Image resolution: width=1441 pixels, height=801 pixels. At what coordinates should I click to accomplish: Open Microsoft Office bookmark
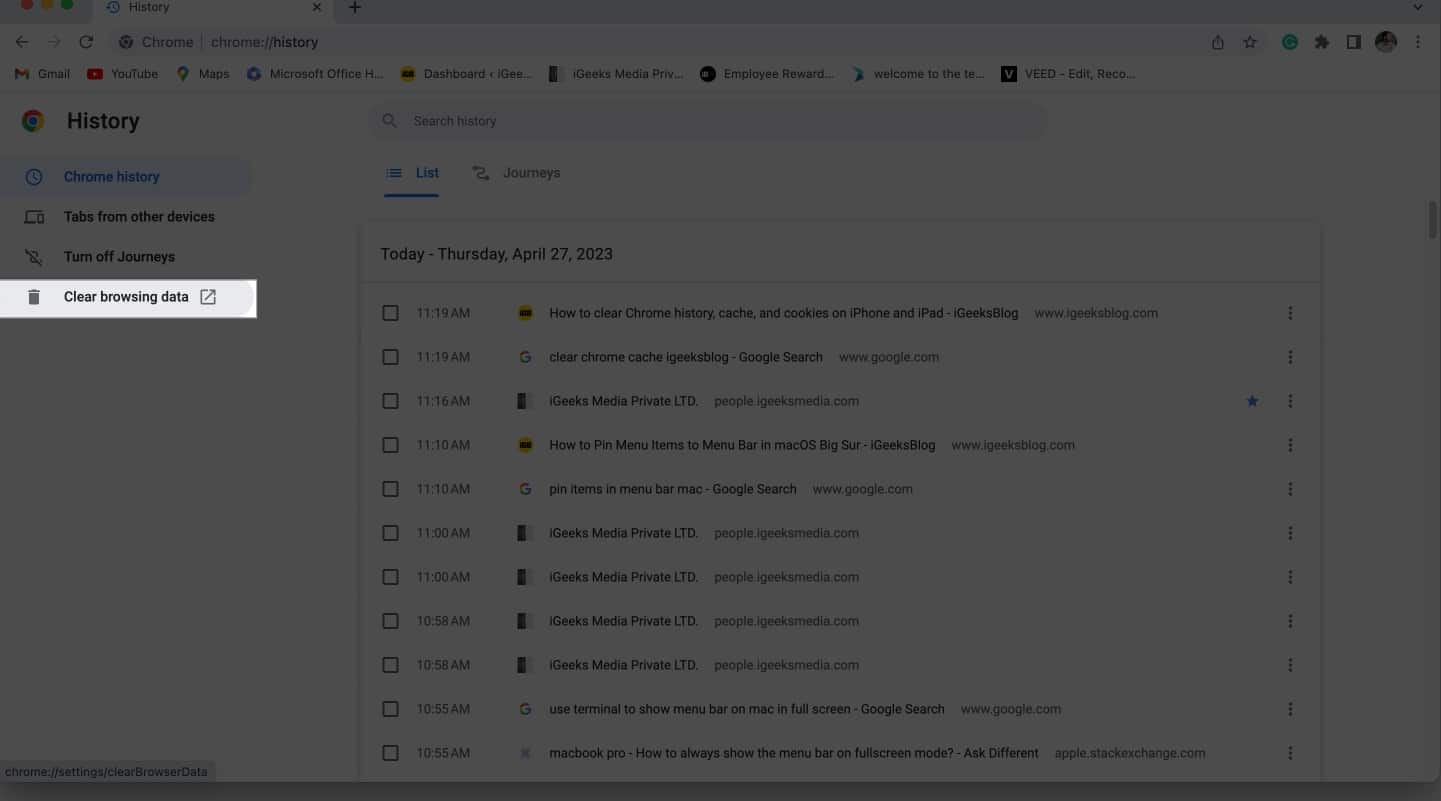pyautogui.click(x=315, y=74)
